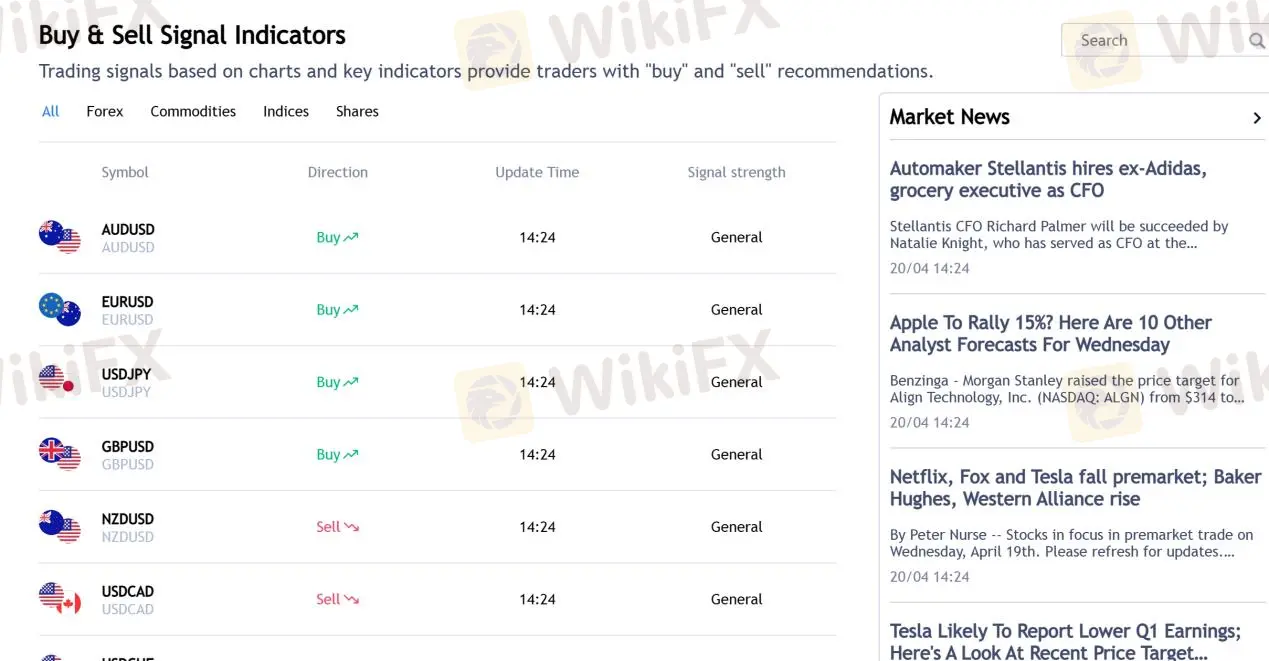
Task: Expand Market News via the right chevron
Action: [x=1257, y=117]
